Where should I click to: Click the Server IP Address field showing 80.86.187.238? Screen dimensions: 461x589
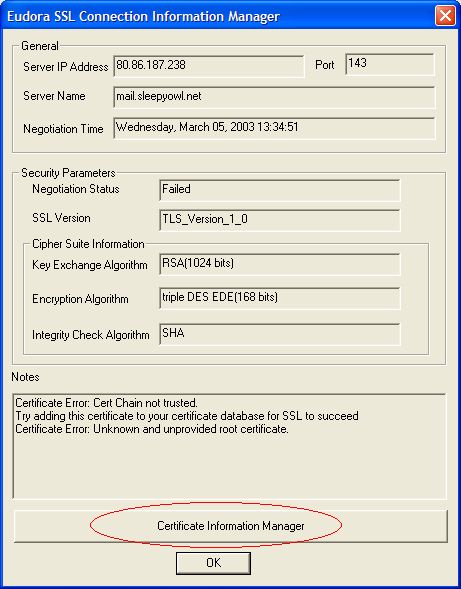click(209, 66)
